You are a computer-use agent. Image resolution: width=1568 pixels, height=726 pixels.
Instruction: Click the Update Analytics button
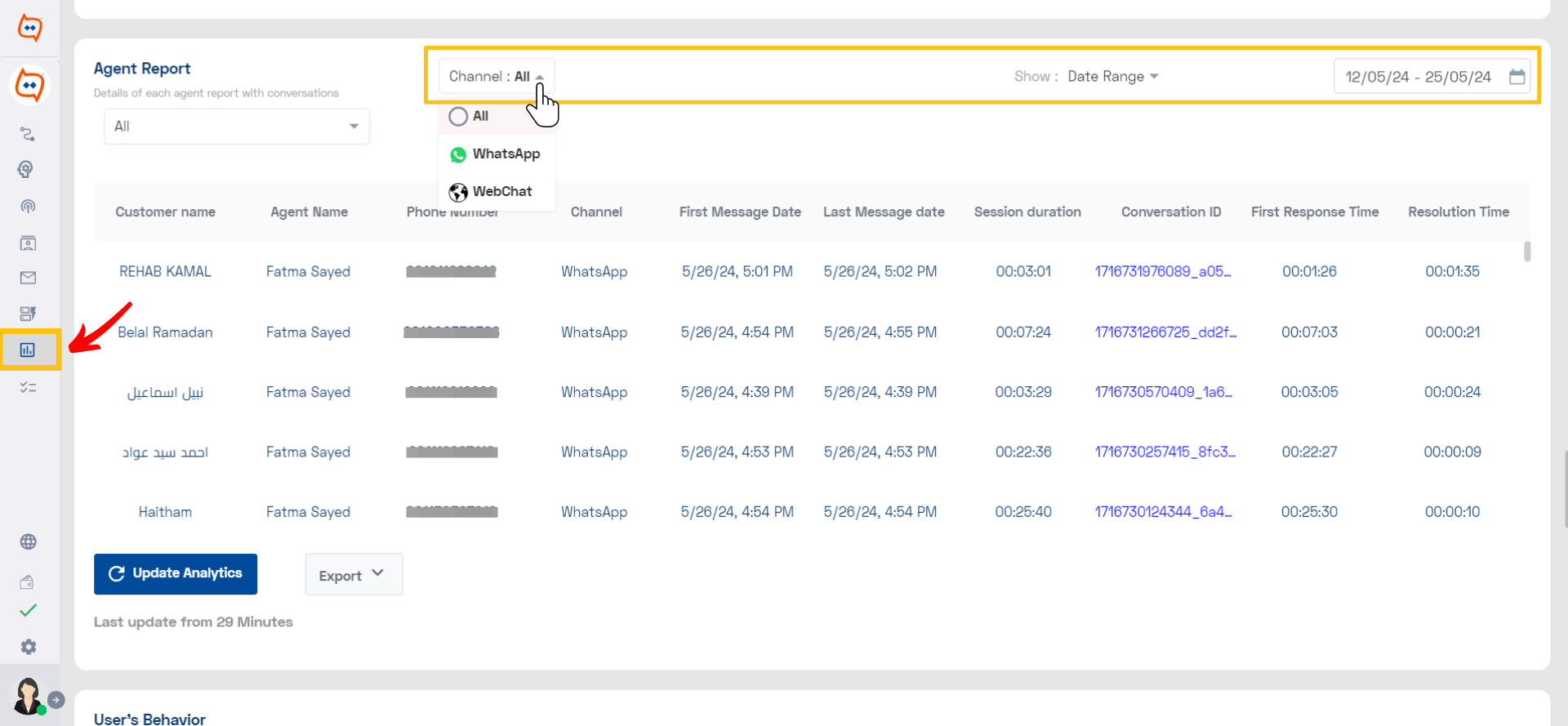[x=176, y=574]
